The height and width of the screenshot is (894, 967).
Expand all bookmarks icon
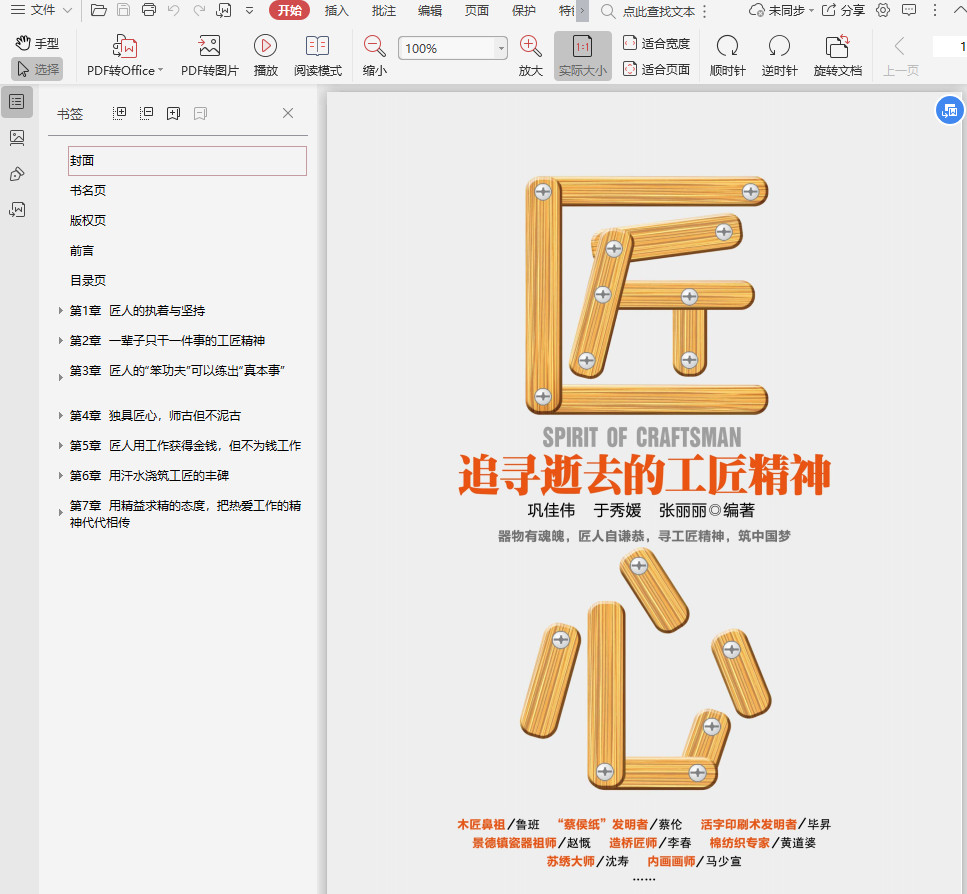coord(120,113)
